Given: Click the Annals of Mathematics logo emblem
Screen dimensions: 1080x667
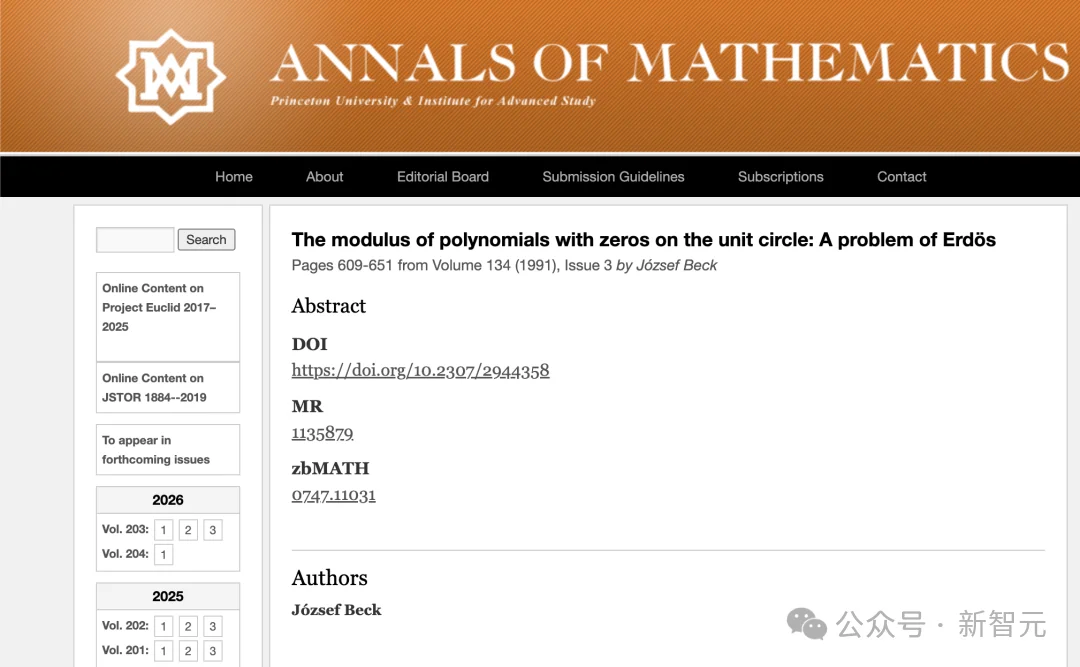Looking at the screenshot, I should (171, 76).
